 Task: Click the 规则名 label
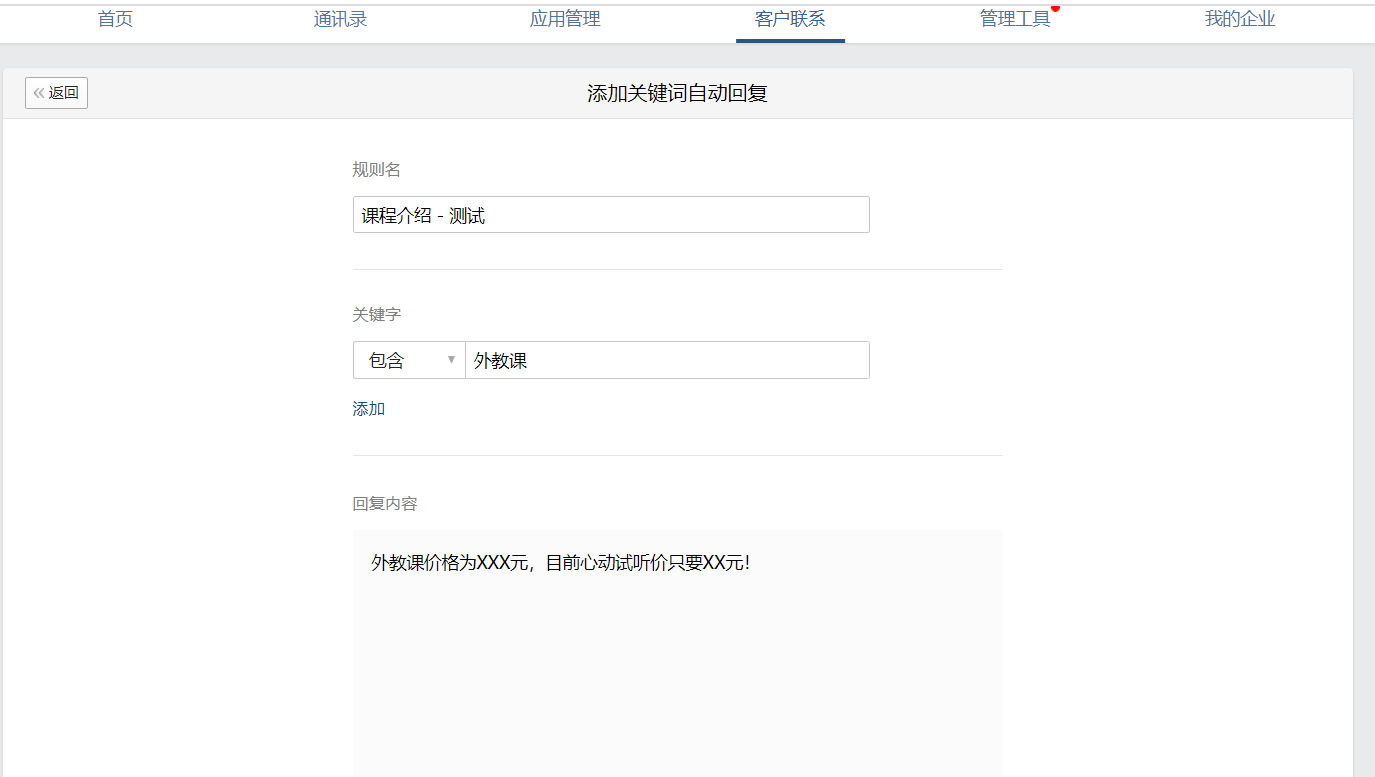coord(377,170)
